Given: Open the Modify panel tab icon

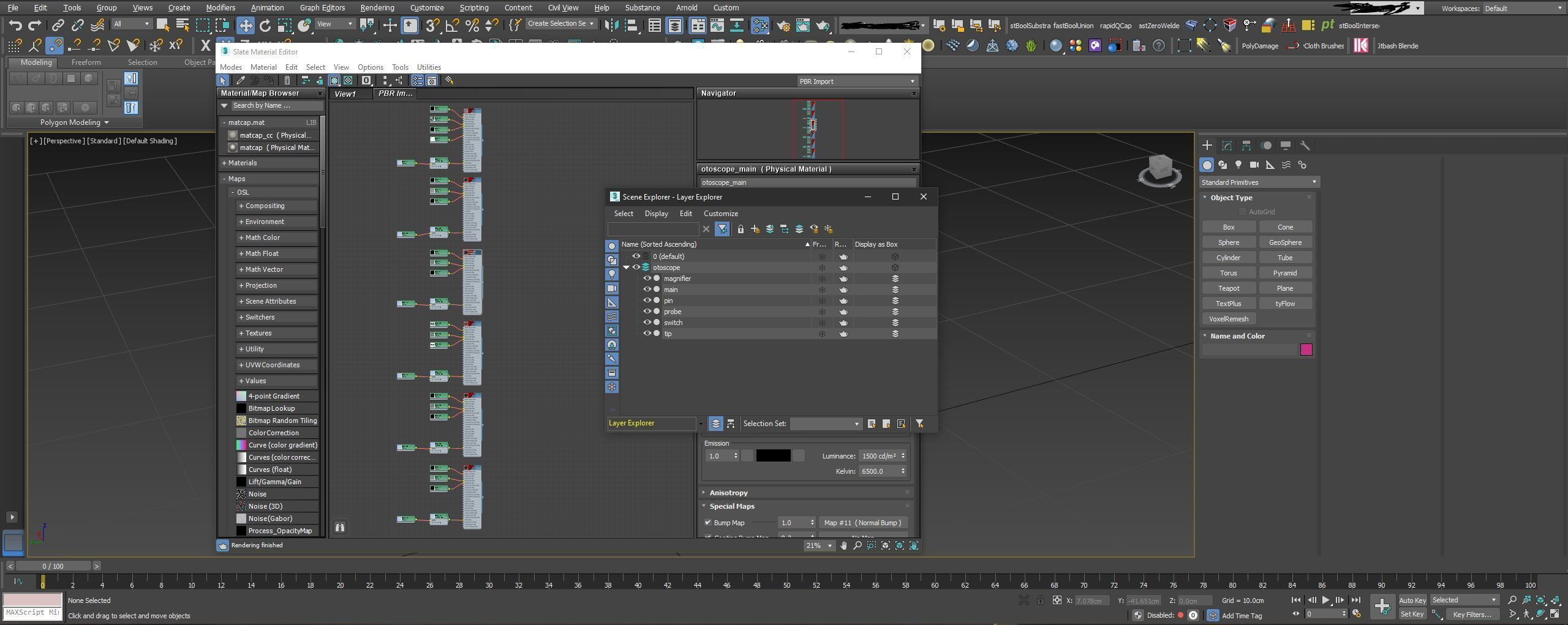Looking at the screenshot, I should 1227,146.
